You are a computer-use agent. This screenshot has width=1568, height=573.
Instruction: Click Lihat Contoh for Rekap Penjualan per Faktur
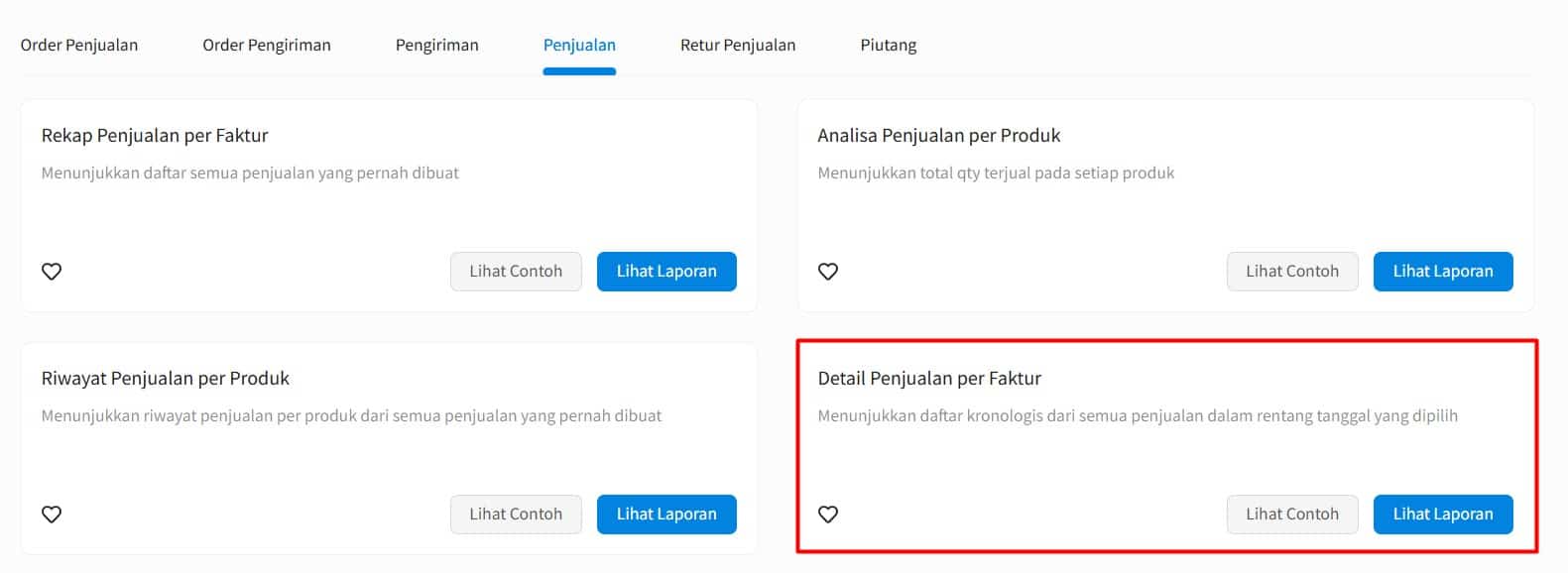tap(516, 272)
